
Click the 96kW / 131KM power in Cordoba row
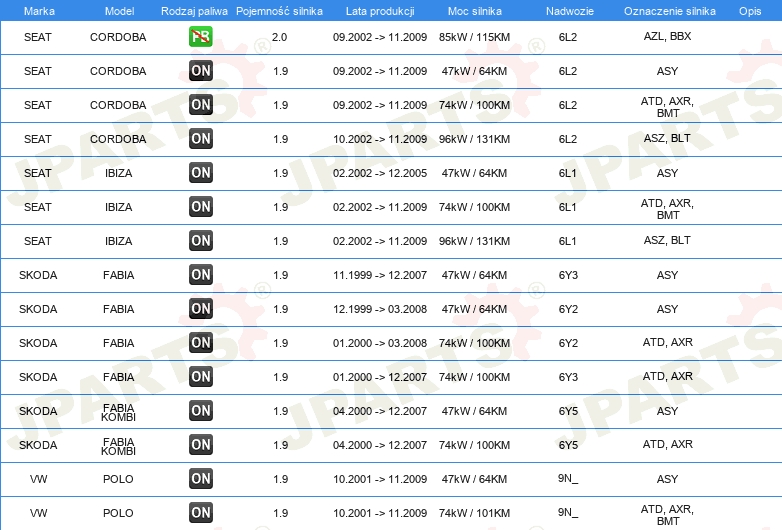point(474,139)
